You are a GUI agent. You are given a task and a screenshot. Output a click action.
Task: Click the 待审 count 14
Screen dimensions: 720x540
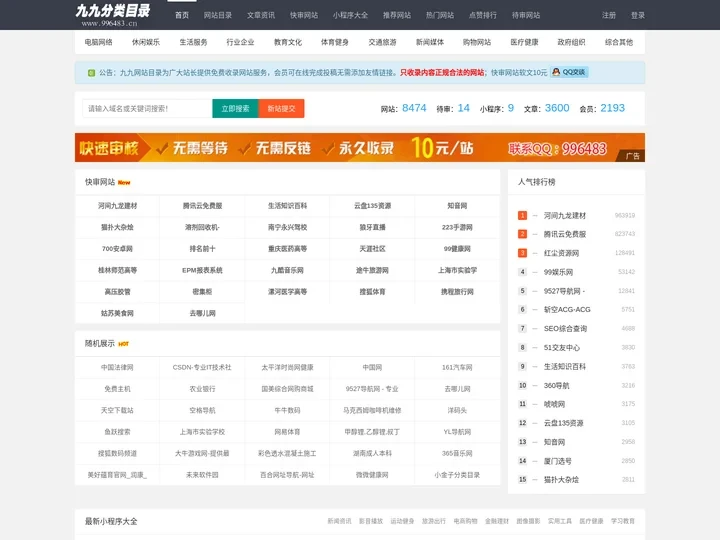[x=464, y=108]
